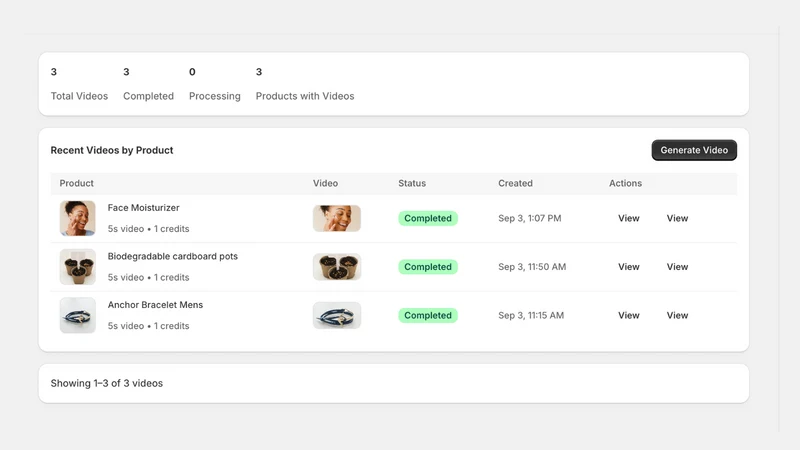Open Biodegradable cardboard pots product thumbnail
800x450 pixels.
[78, 267]
